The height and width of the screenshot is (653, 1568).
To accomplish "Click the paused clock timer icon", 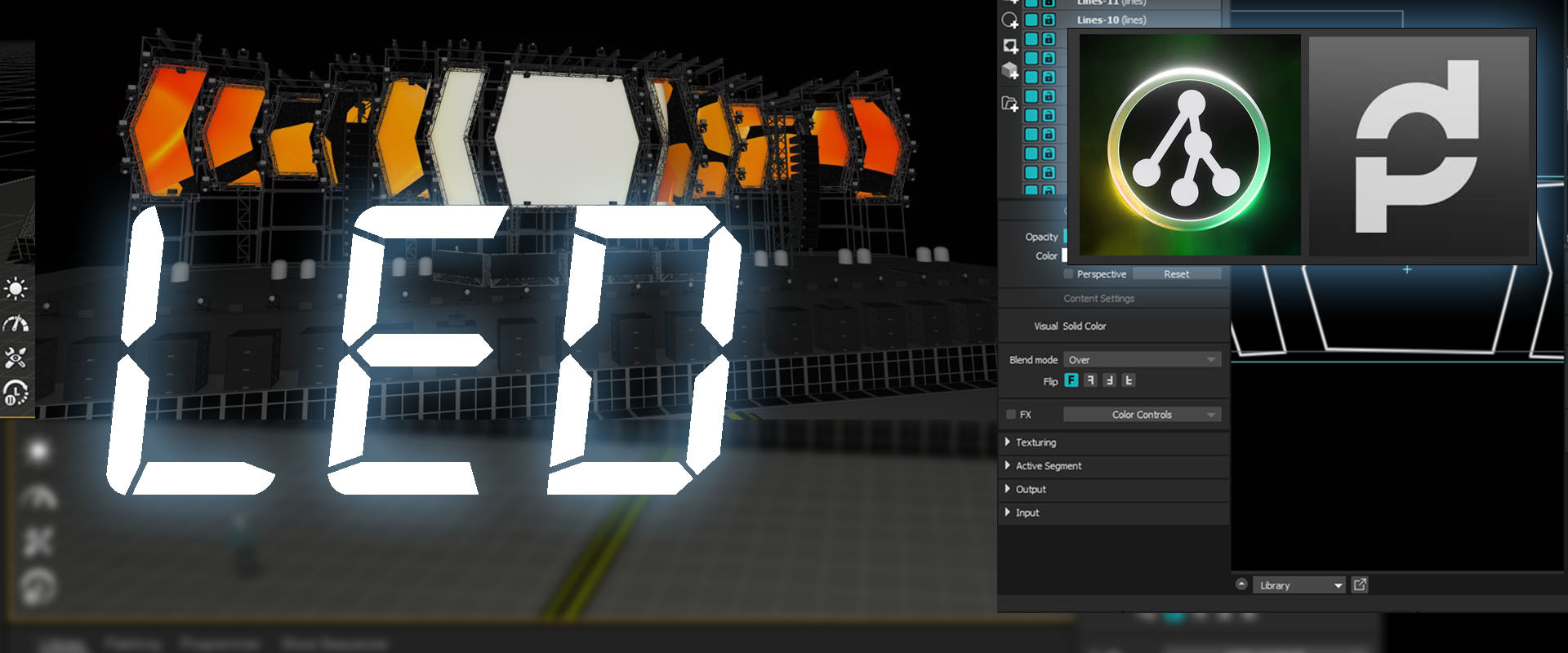I will (x=16, y=393).
